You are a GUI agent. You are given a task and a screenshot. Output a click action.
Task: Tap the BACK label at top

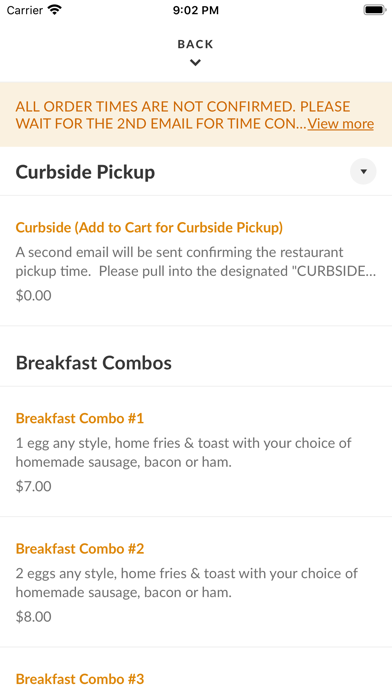195,44
